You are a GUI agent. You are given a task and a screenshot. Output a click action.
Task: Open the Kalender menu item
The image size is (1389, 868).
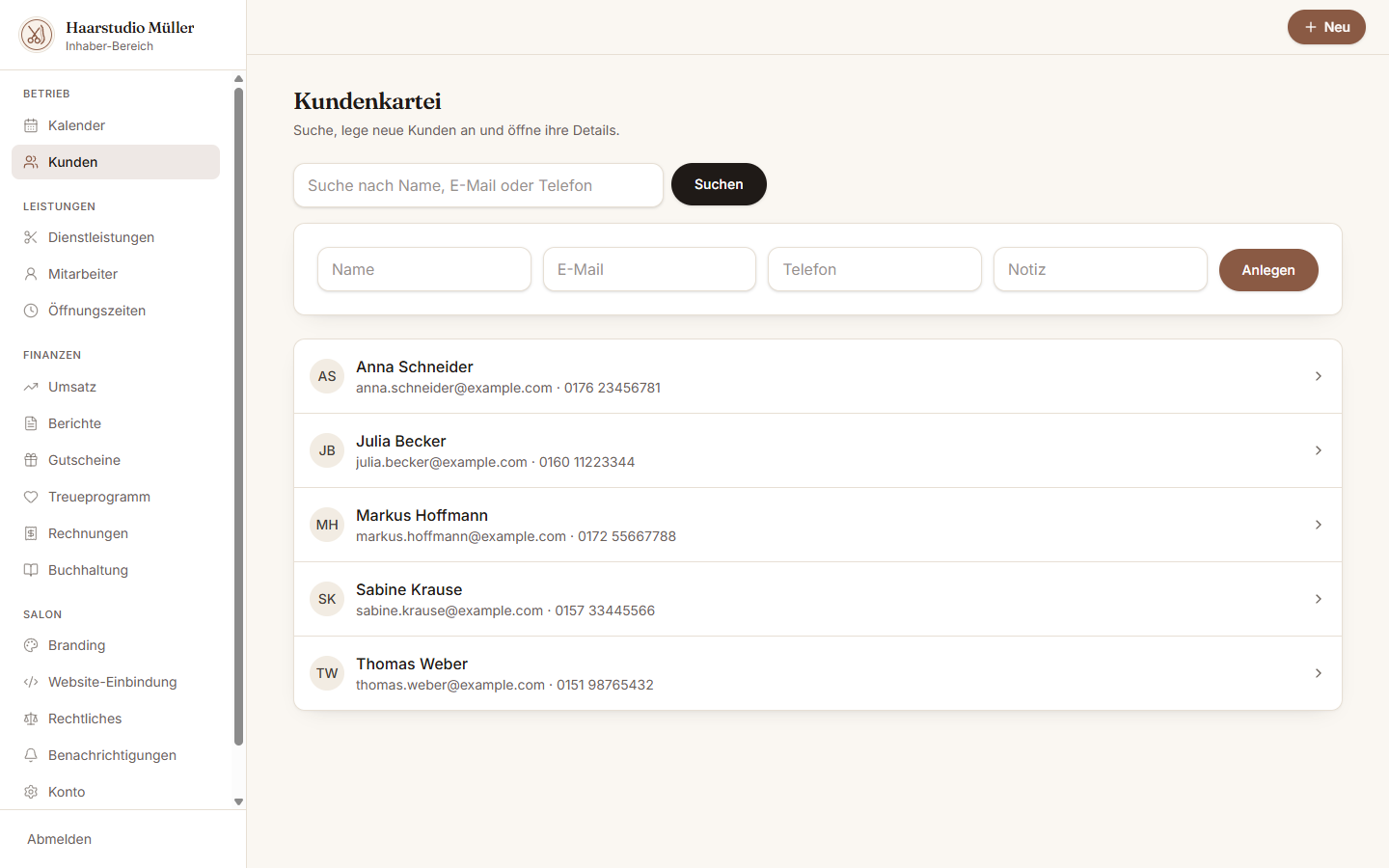tap(116, 125)
